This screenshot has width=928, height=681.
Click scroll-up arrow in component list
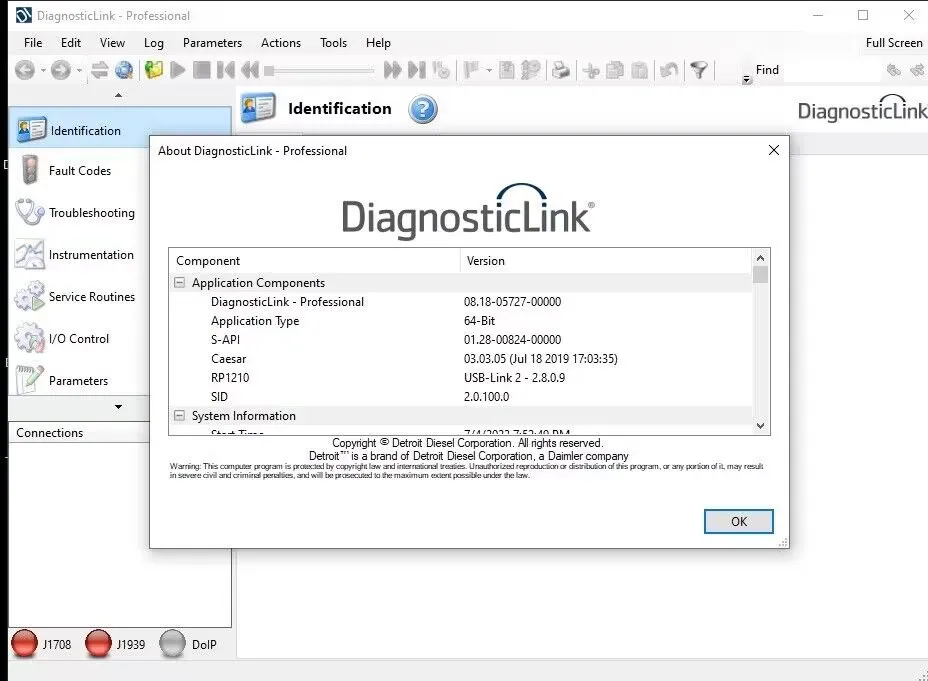click(761, 258)
